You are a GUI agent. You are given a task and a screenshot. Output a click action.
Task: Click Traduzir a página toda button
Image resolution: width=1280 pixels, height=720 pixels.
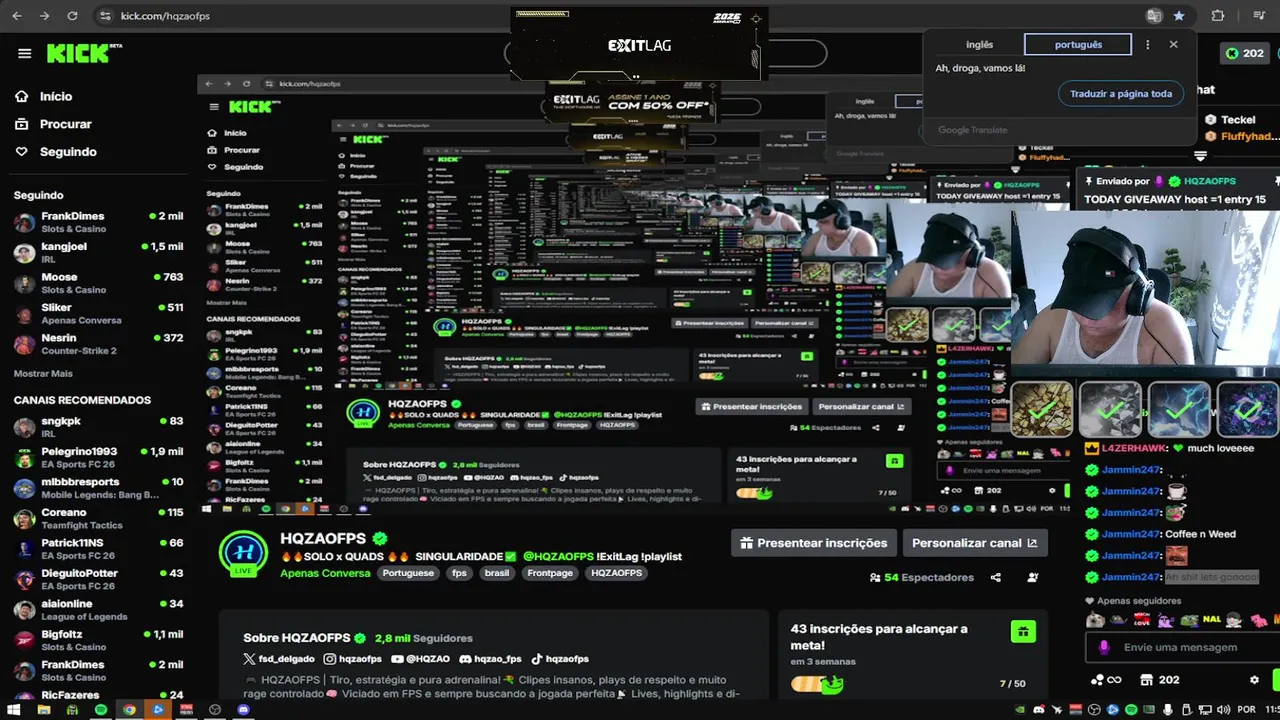coord(1121,94)
